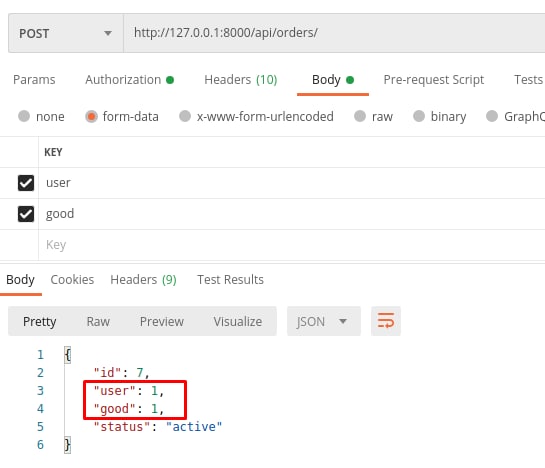Click the KEY column header
This screenshot has height=468, width=545.
[53, 152]
